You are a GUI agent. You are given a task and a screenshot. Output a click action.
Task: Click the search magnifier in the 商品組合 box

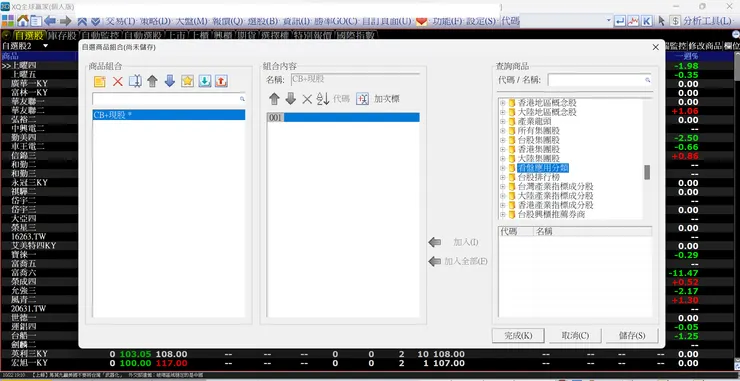click(242, 99)
